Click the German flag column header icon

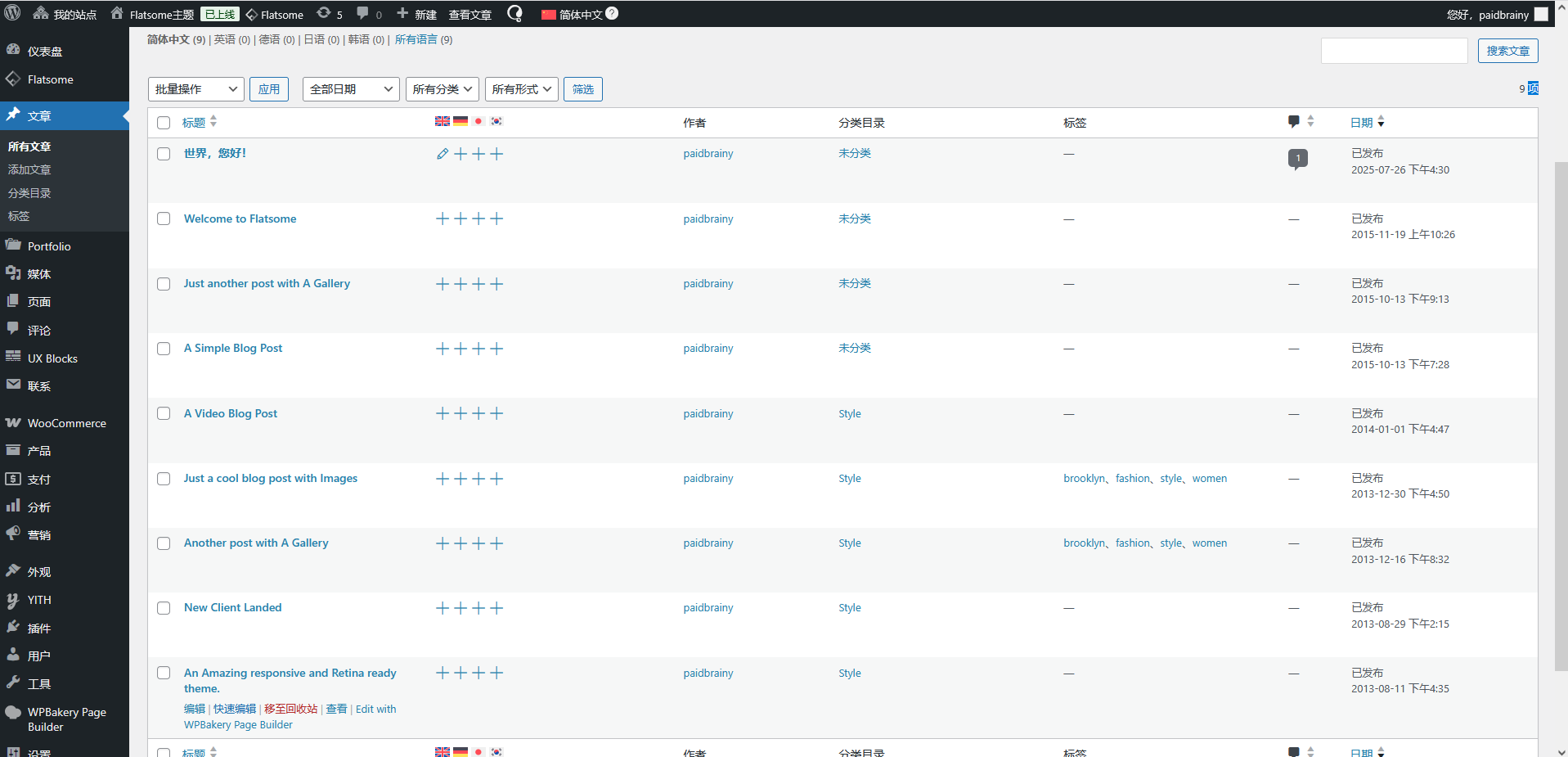click(461, 121)
